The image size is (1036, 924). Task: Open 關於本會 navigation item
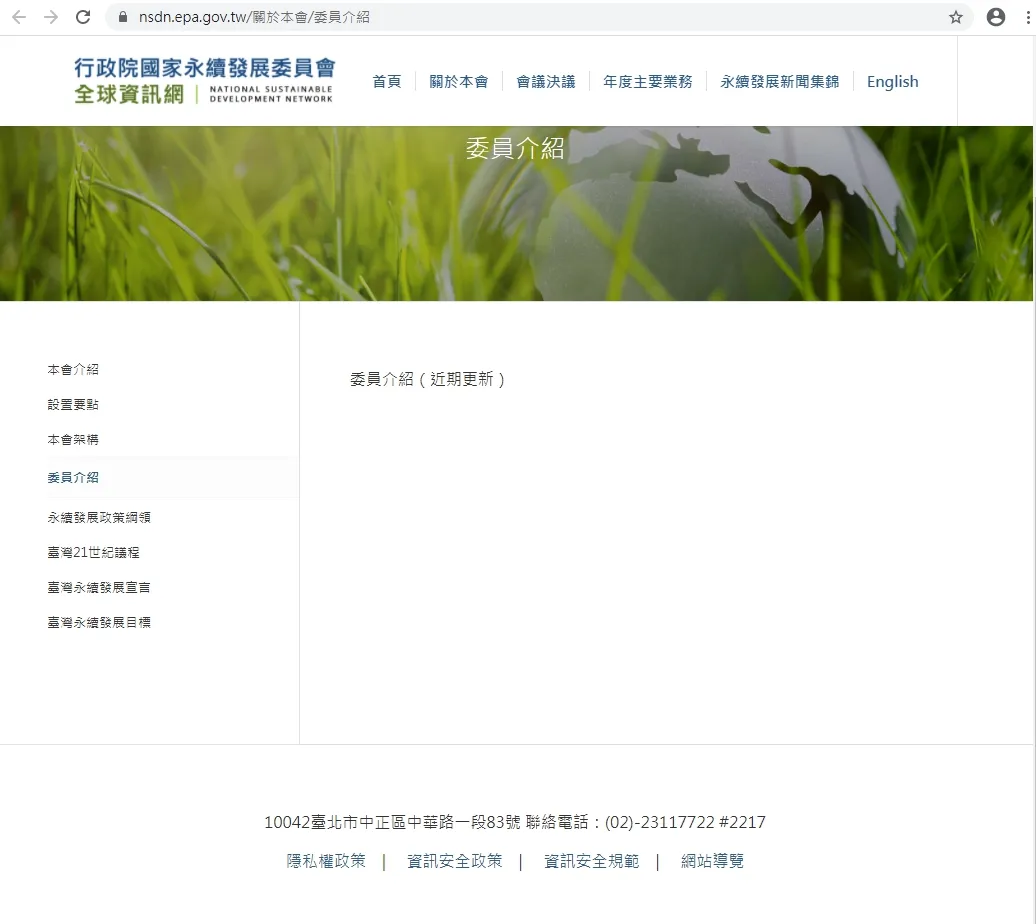tap(459, 81)
